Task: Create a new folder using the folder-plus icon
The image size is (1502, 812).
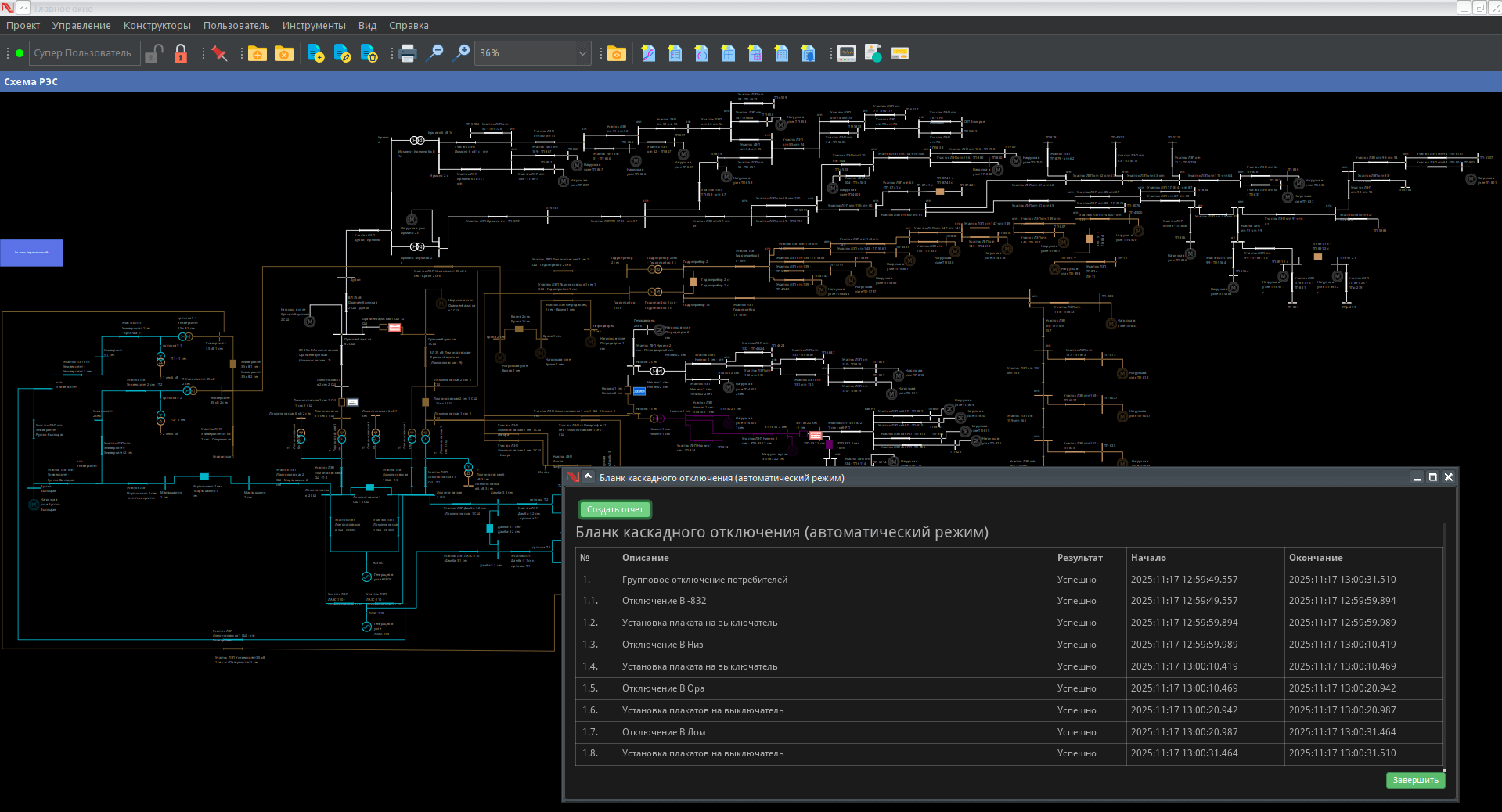Action: pos(258,53)
